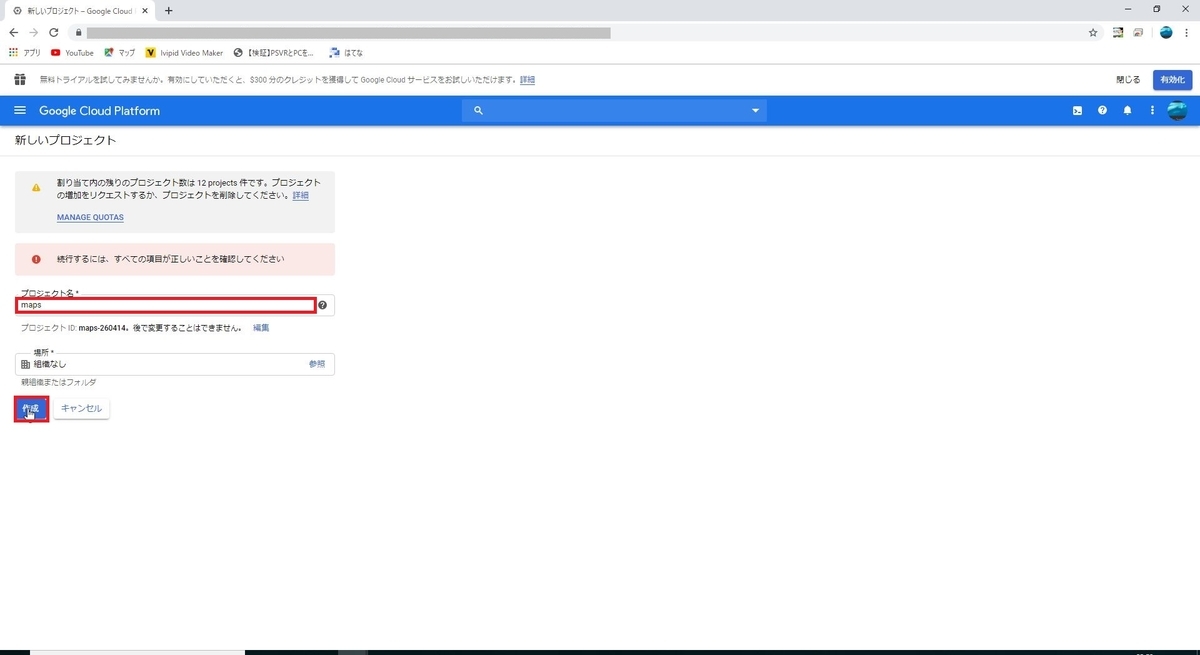1200x655 pixels.
Task: Click the organization grid icon in 場所 field
Action: (x=26, y=365)
